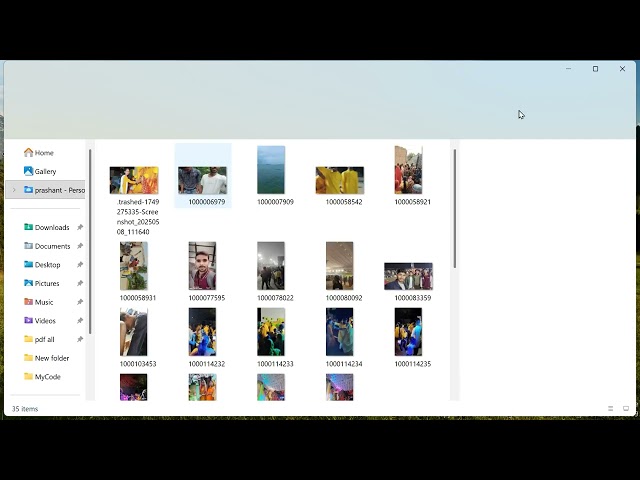Click the pin icon beside Videos
This screenshot has height=480, width=640.
pyautogui.click(x=80, y=321)
